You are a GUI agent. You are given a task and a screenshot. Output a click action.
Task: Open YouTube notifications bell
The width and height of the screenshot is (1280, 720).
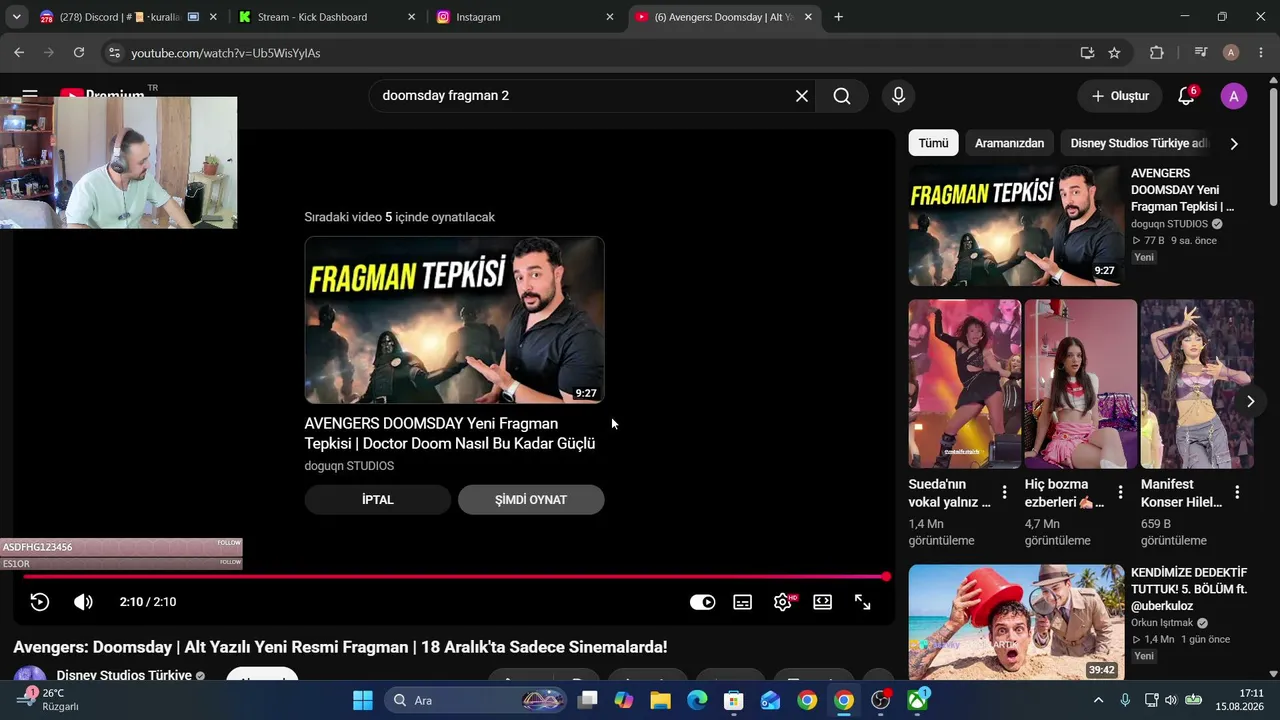pyautogui.click(x=1186, y=96)
